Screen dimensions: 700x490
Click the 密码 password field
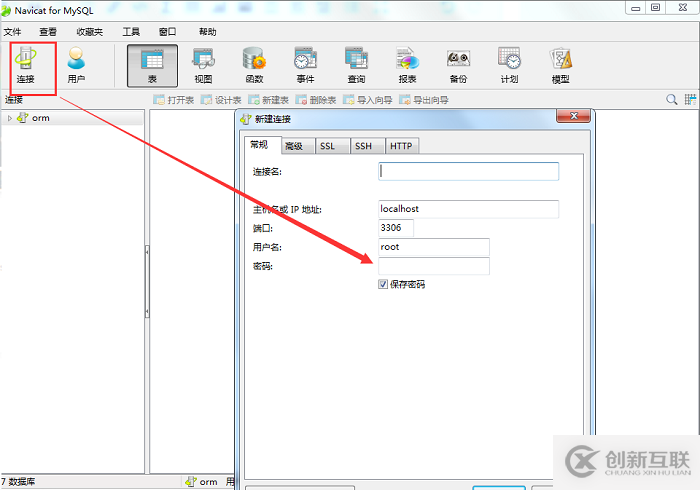click(433, 266)
